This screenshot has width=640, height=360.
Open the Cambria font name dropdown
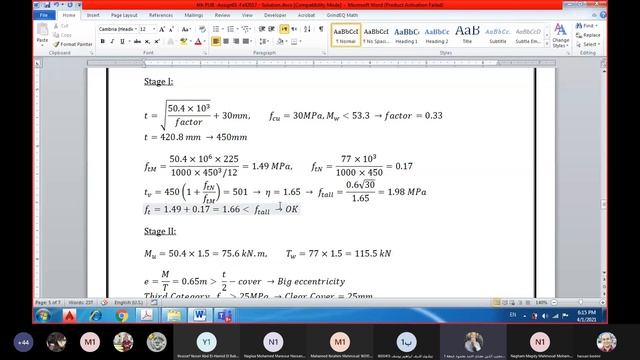(136, 29)
